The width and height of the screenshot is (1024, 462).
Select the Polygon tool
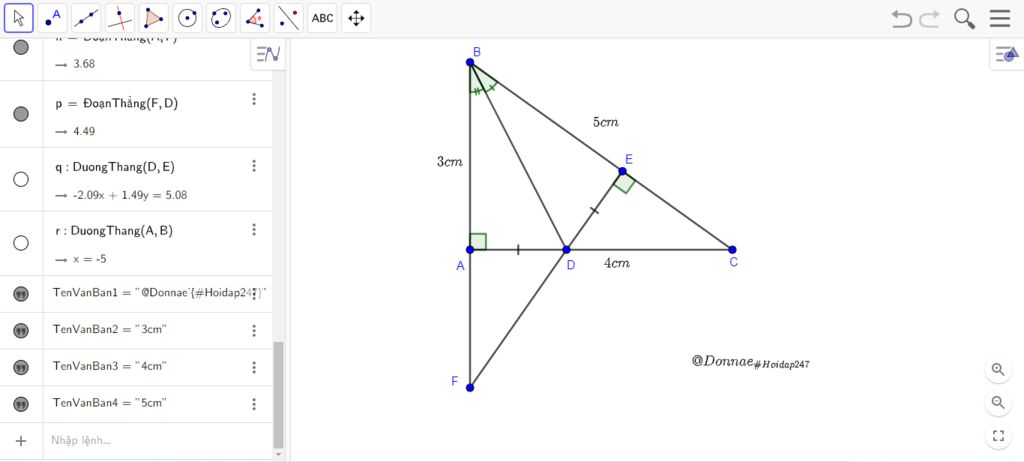pos(154,18)
